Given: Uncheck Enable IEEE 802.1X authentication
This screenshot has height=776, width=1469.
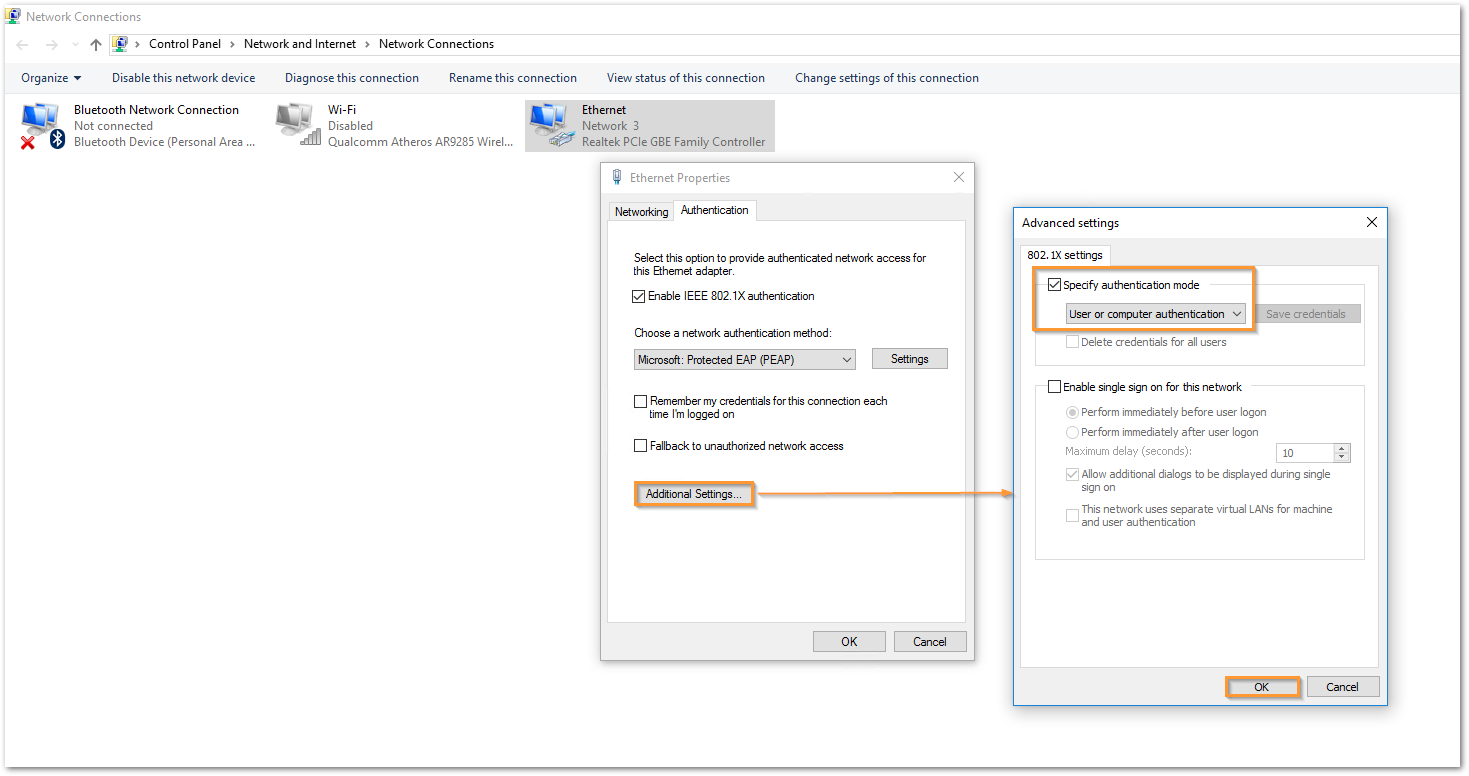Looking at the screenshot, I should pyautogui.click(x=640, y=296).
